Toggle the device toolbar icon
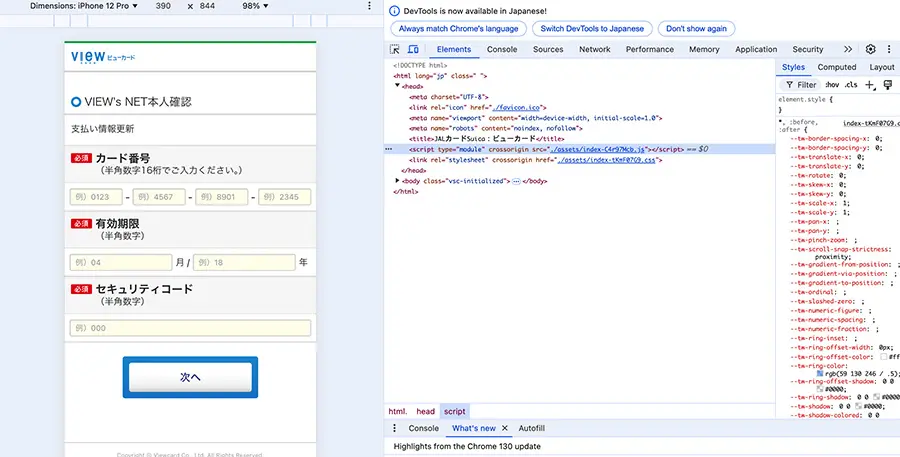 [413, 49]
